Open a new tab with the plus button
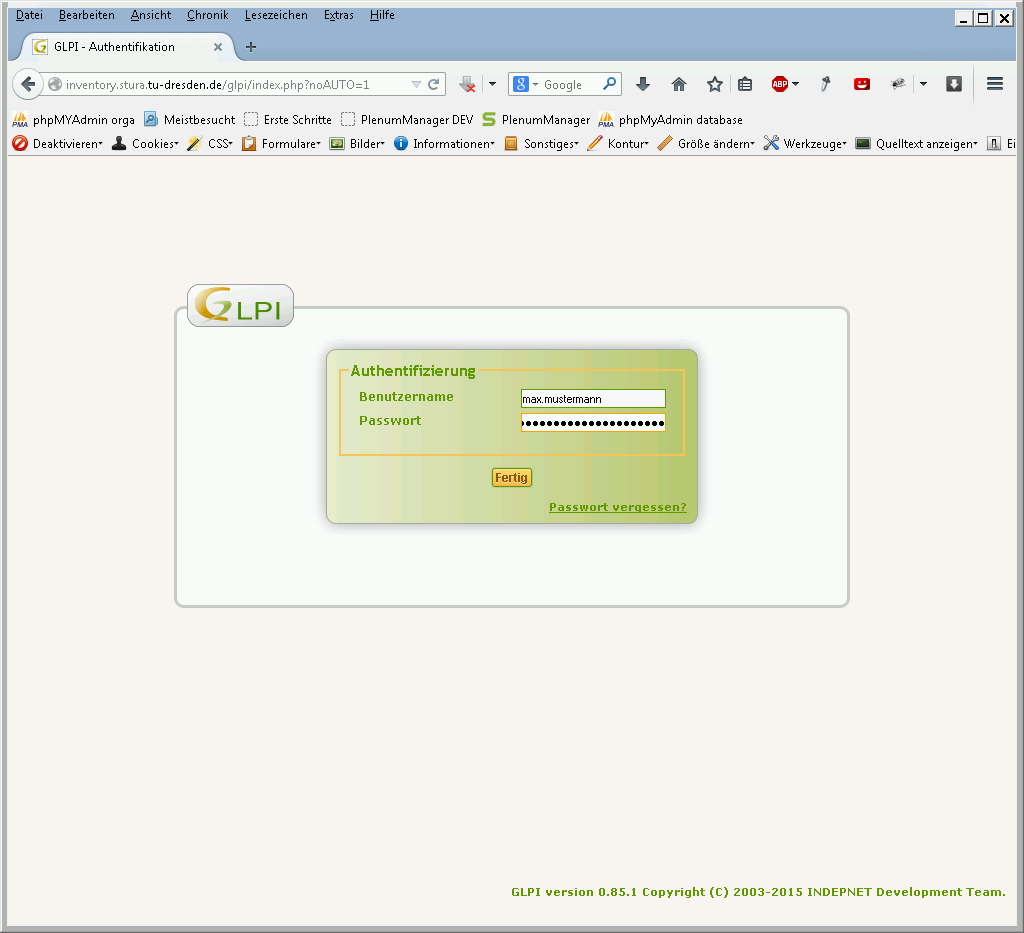The width and height of the screenshot is (1024, 933). (x=251, y=47)
